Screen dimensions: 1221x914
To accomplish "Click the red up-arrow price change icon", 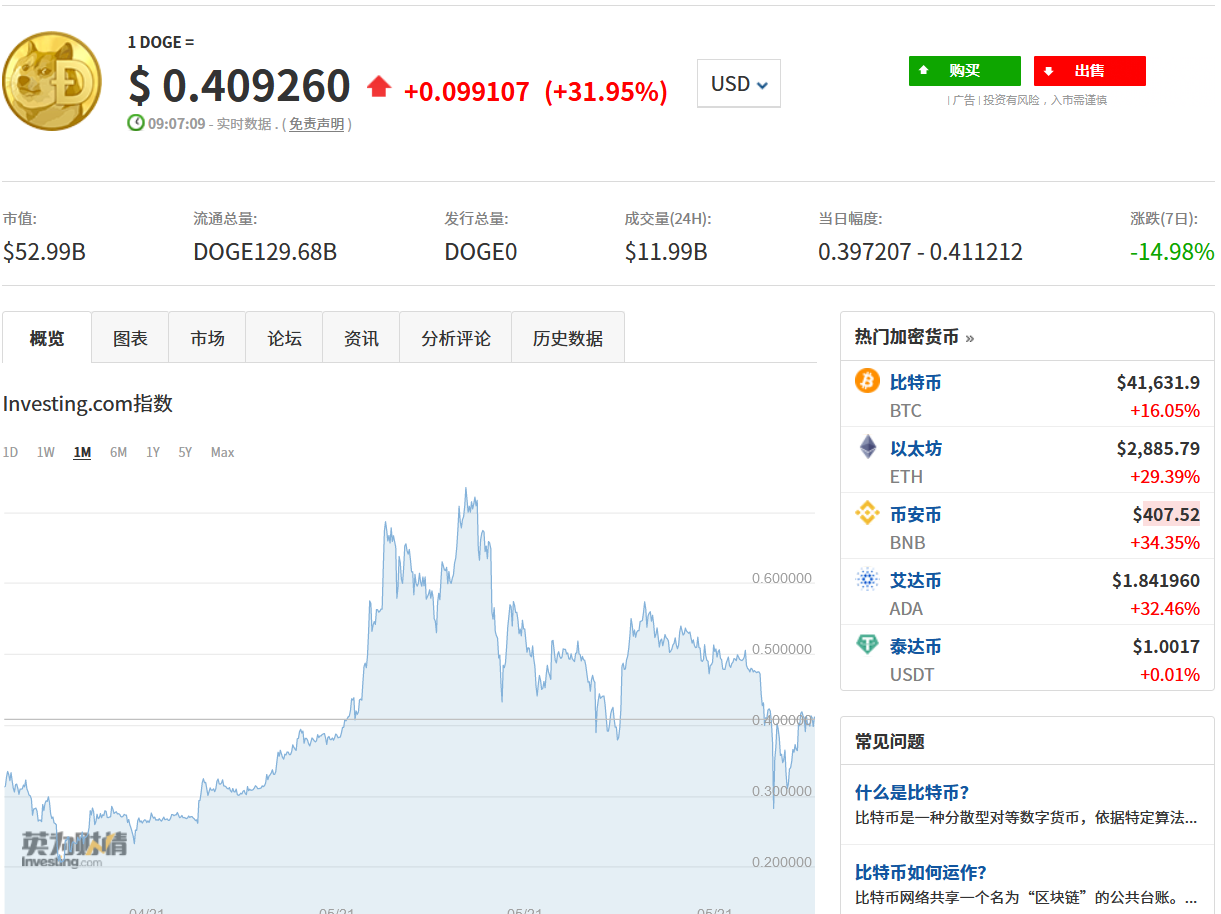I will tap(379, 87).
